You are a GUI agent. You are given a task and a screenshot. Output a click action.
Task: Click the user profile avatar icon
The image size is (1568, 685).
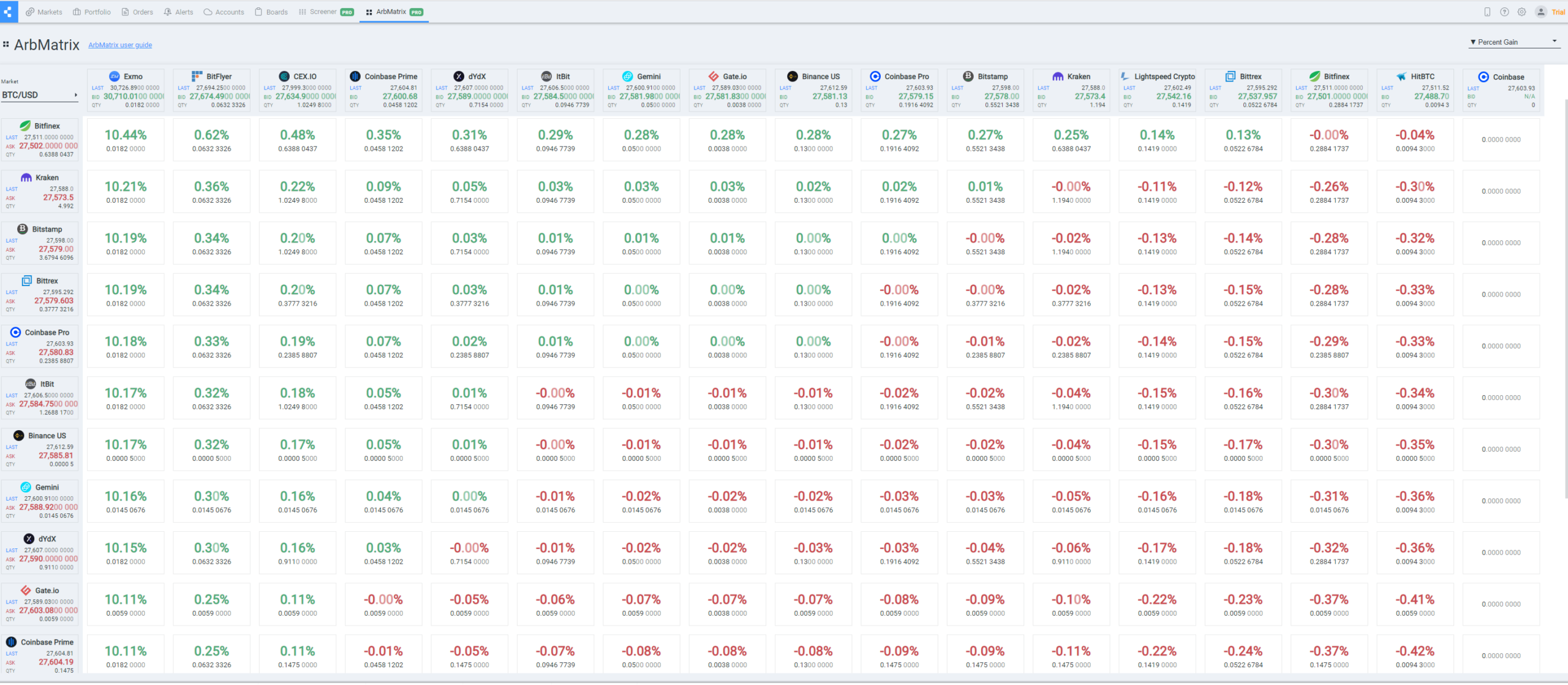click(x=1540, y=12)
